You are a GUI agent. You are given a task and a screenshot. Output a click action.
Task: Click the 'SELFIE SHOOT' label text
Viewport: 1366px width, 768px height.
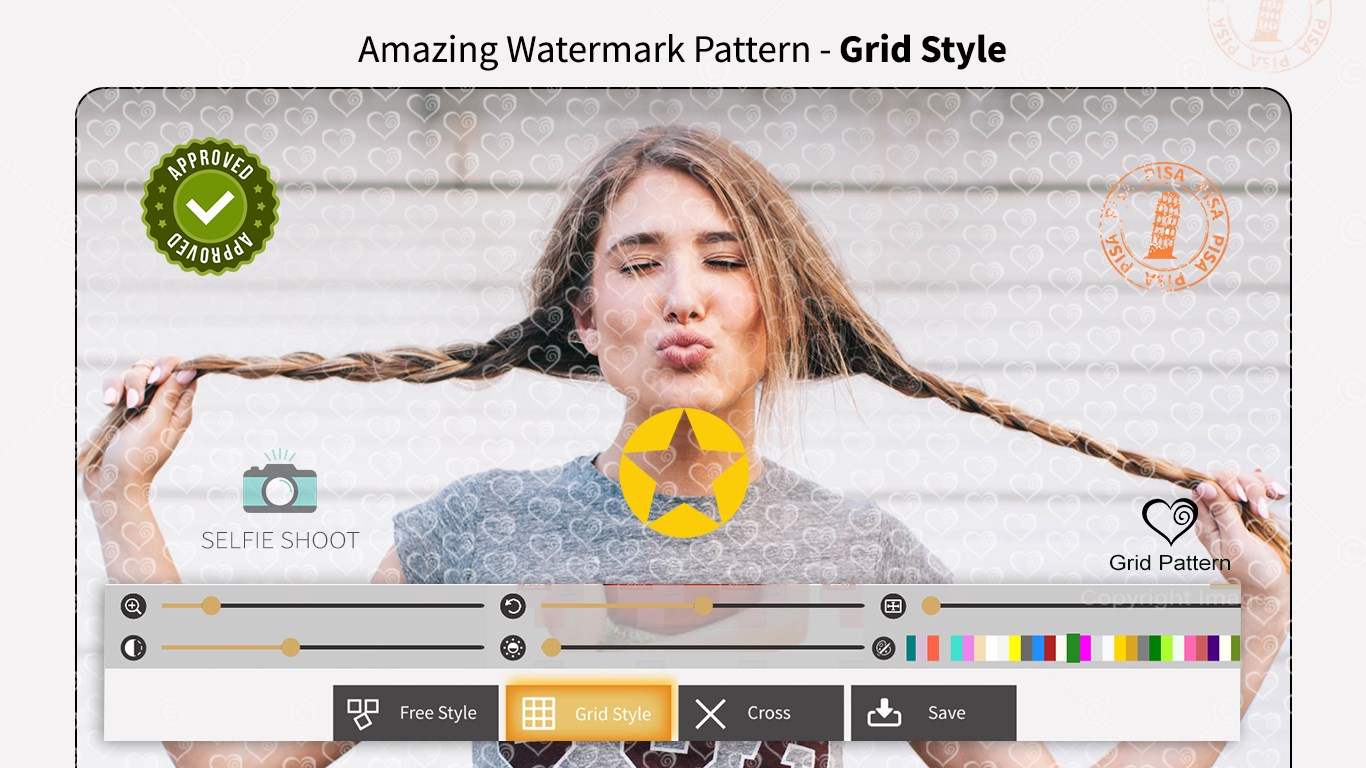tap(280, 541)
